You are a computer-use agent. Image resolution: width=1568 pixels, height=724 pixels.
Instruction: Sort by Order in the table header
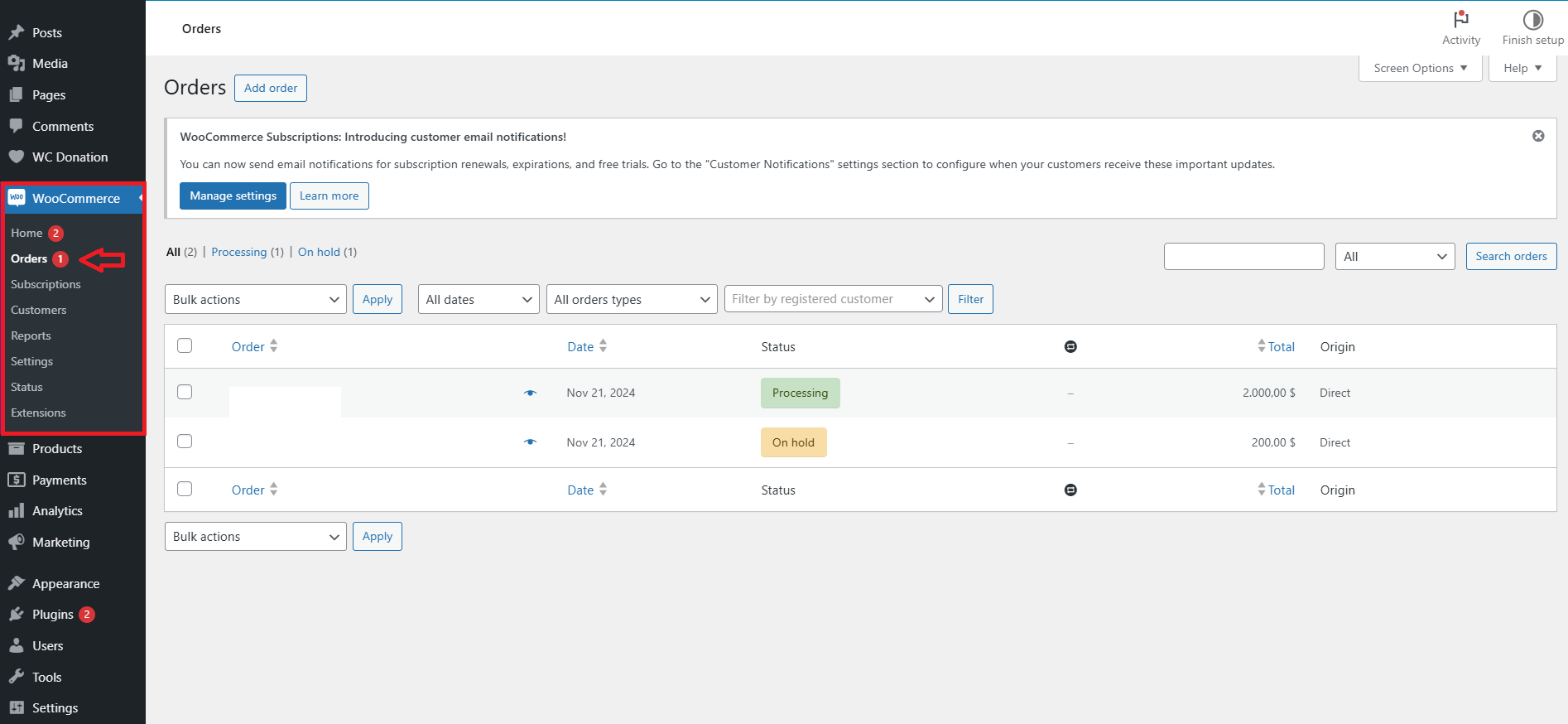click(x=254, y=346)
